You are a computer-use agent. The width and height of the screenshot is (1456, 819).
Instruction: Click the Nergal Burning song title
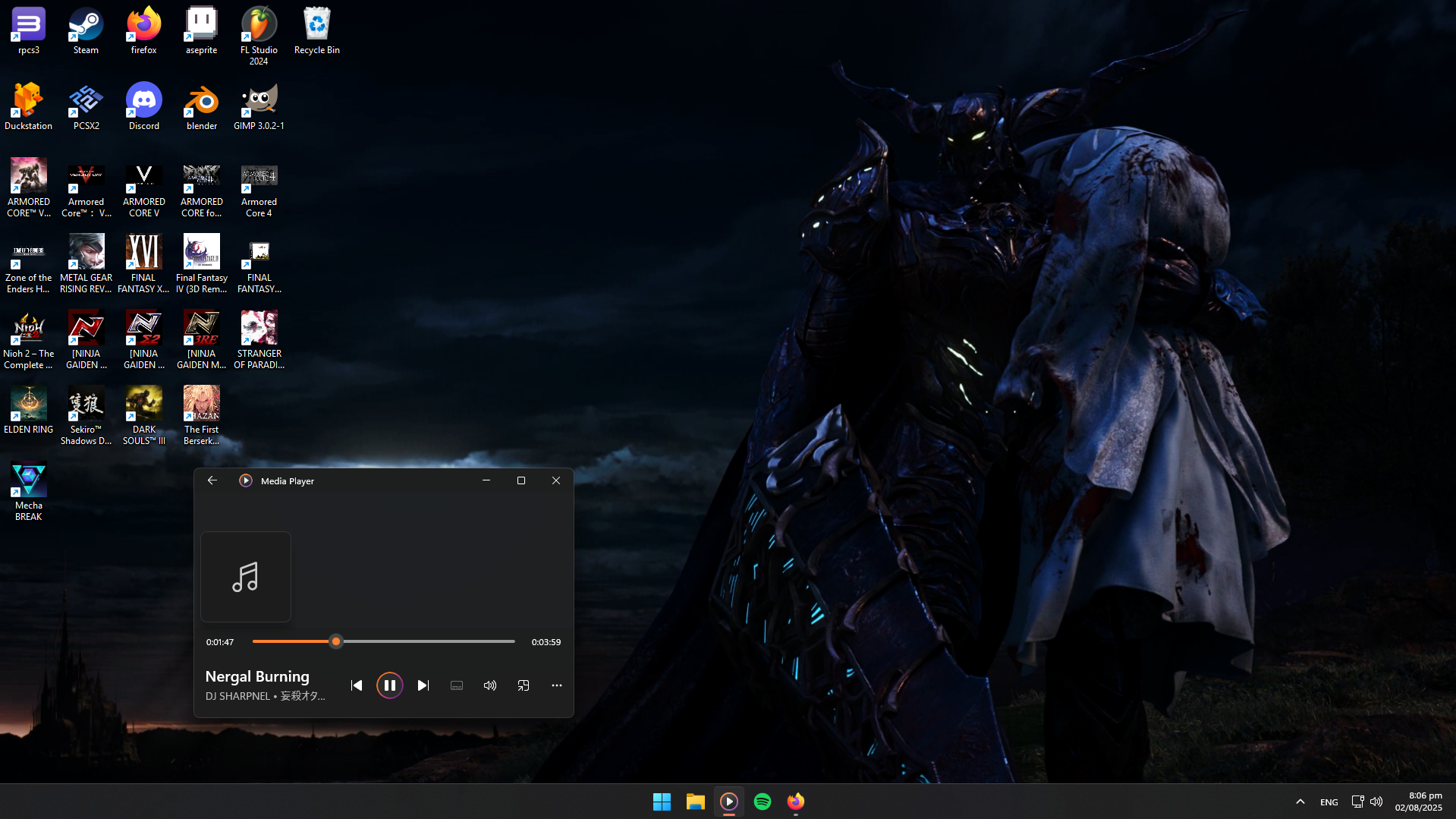click(257, 676)
